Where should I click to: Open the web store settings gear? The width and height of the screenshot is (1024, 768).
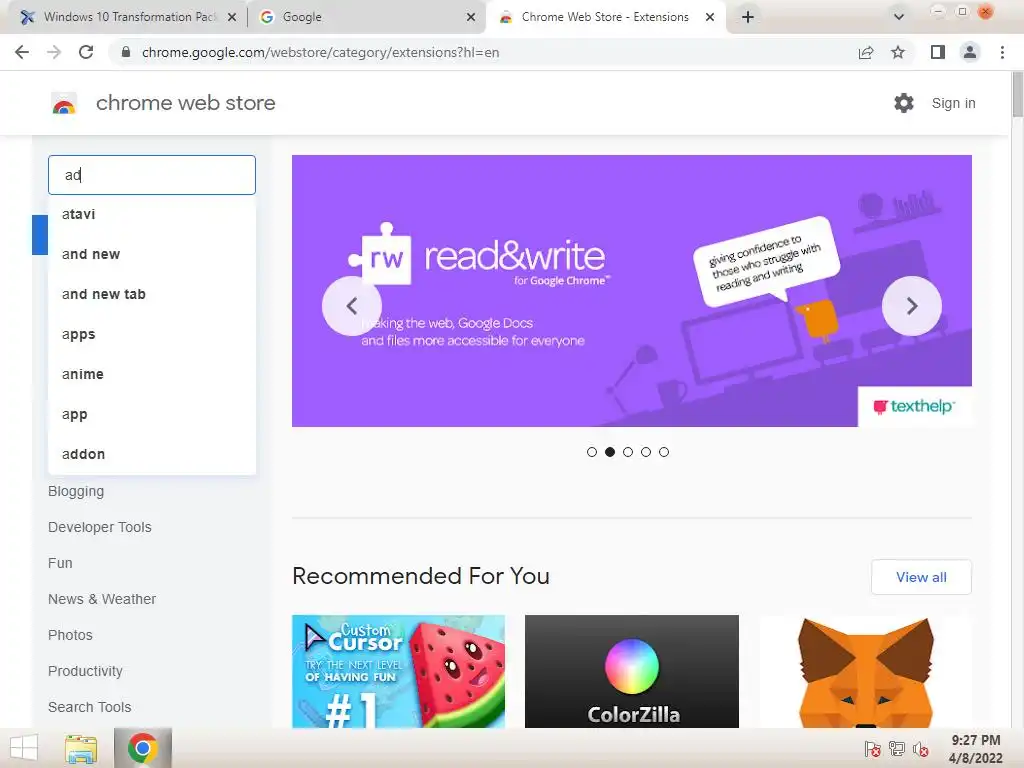point(904,103)
